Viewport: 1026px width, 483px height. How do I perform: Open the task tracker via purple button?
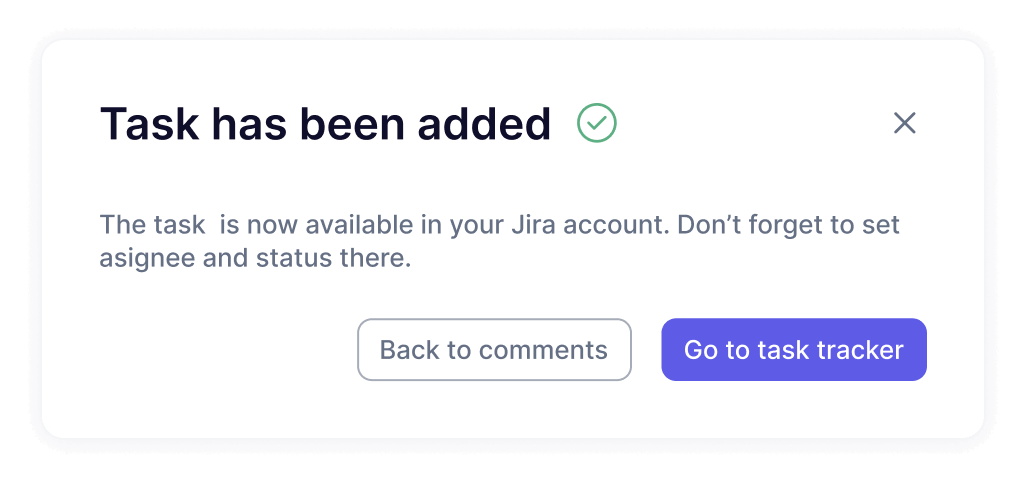(794, 349)
